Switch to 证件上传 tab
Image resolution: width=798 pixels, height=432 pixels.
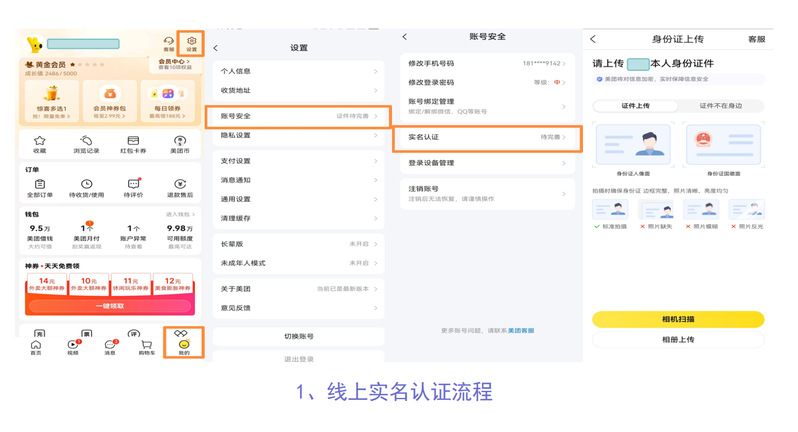[x=635, y=105]
